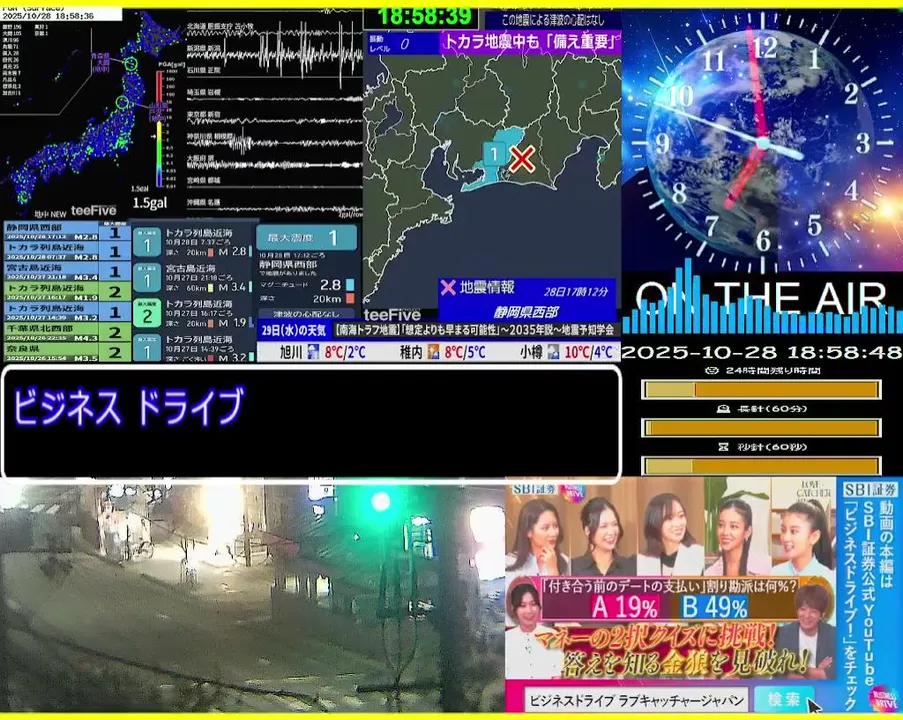The width and height of the screenshot is (903, 720).
Task: Click the Business Drive badge at bottom-right corner
Action: pos(884,698)
